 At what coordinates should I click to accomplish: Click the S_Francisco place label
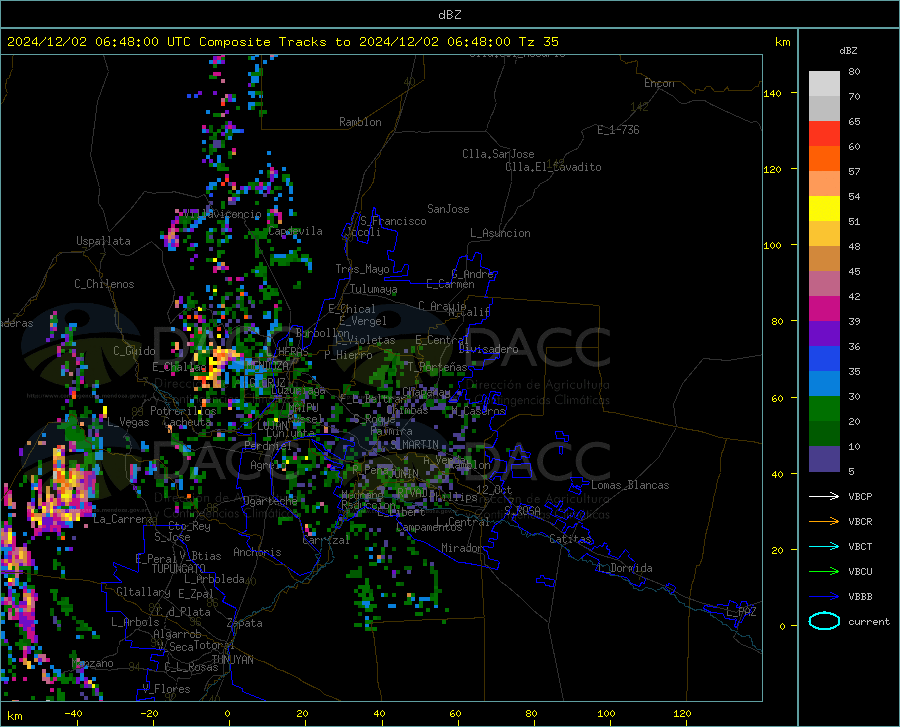[393, 221]
